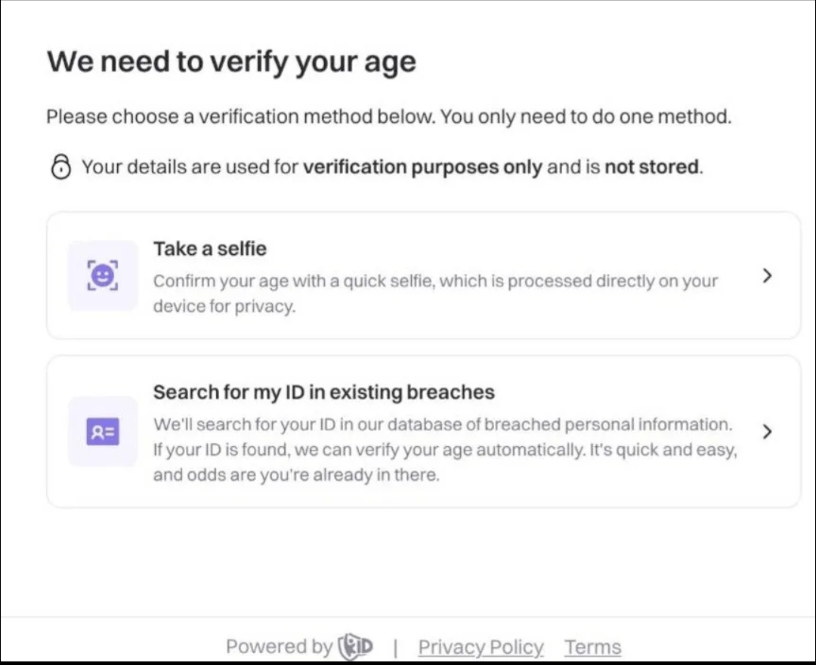Click the "We need to verify your age" heading
Image resolution: width=816 pixels, height=665 pixels.
pos(231,62)
